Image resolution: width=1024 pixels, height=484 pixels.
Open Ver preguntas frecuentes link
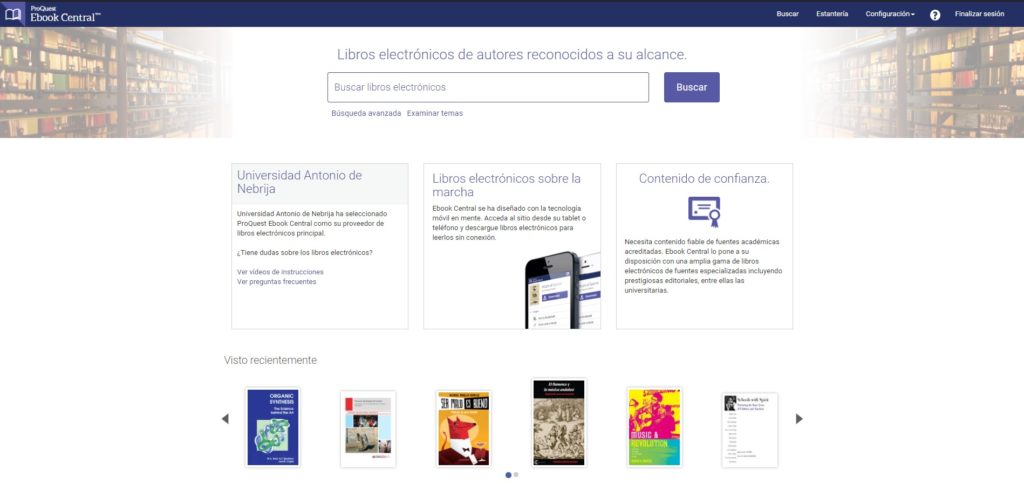click(276, 282)
